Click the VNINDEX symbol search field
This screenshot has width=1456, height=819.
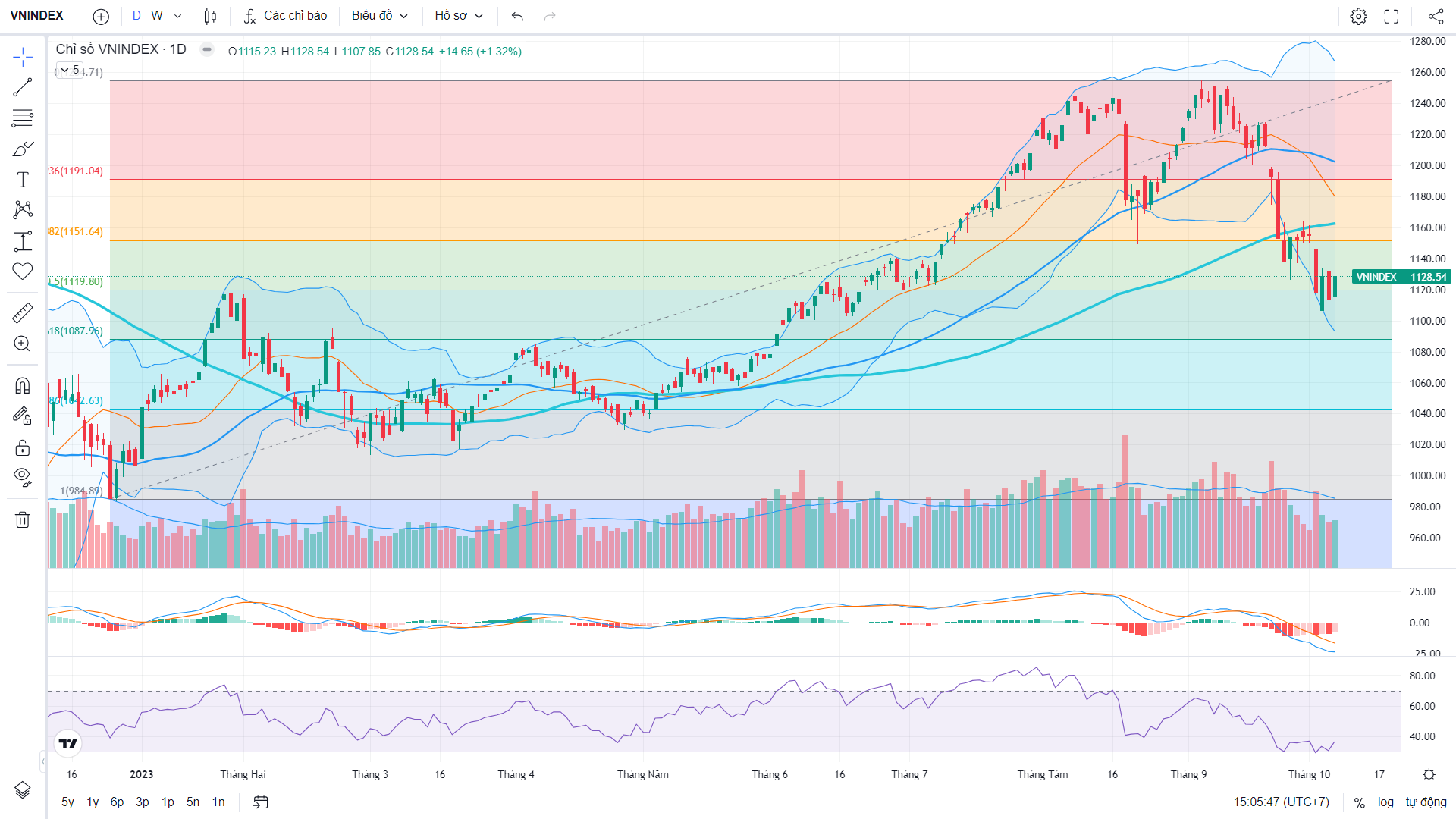pyautogui.click(x=37, y=16)
